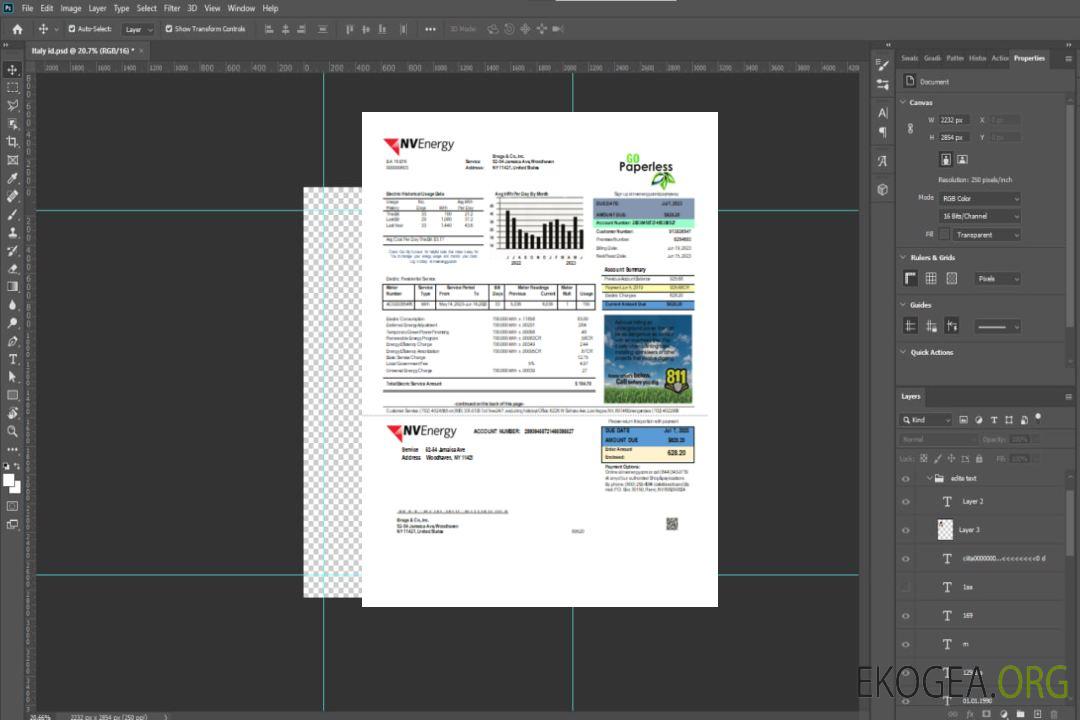Select the Zoom tool
The image size is (1080, 720).
(12, 431)
